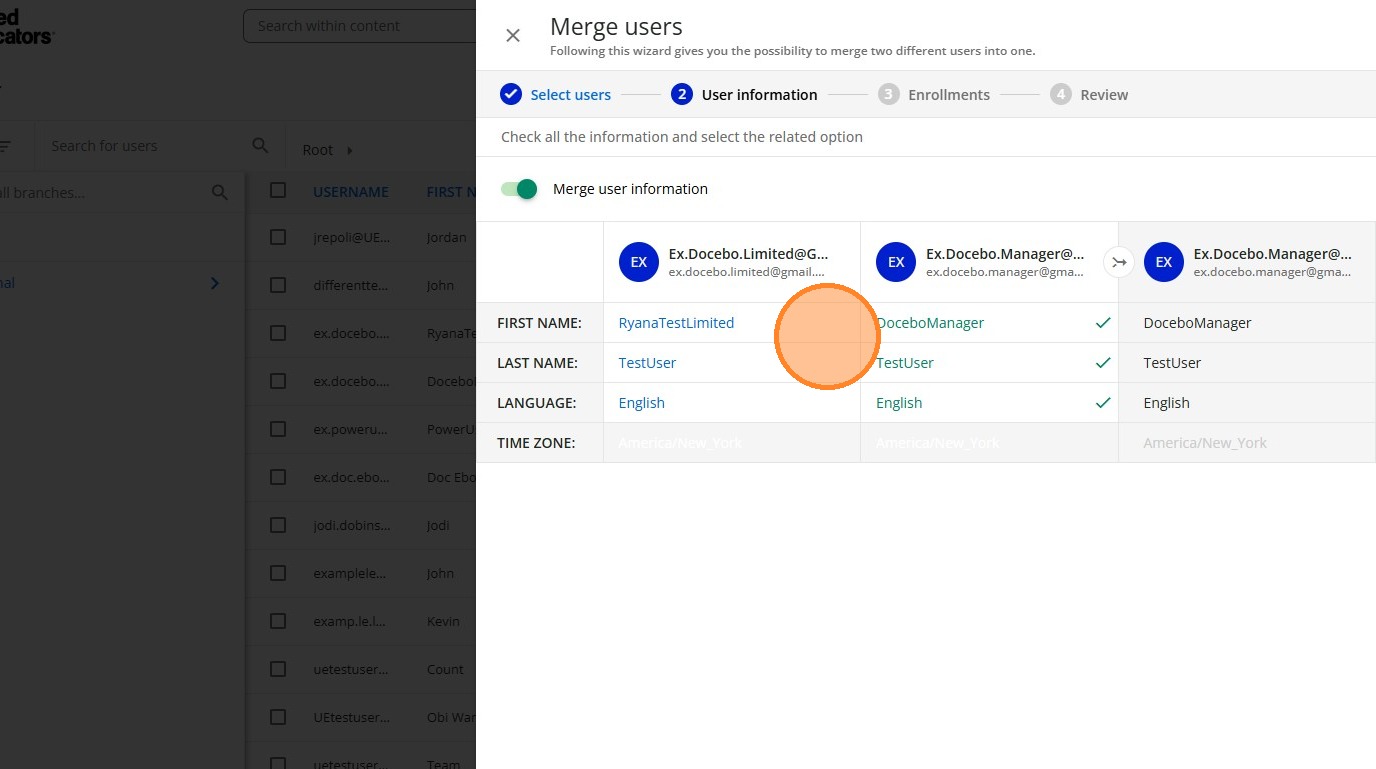Screen dimensions: 1376x769
Task: Toggle Merge user information switch
Action: click(x=520, y=189)
